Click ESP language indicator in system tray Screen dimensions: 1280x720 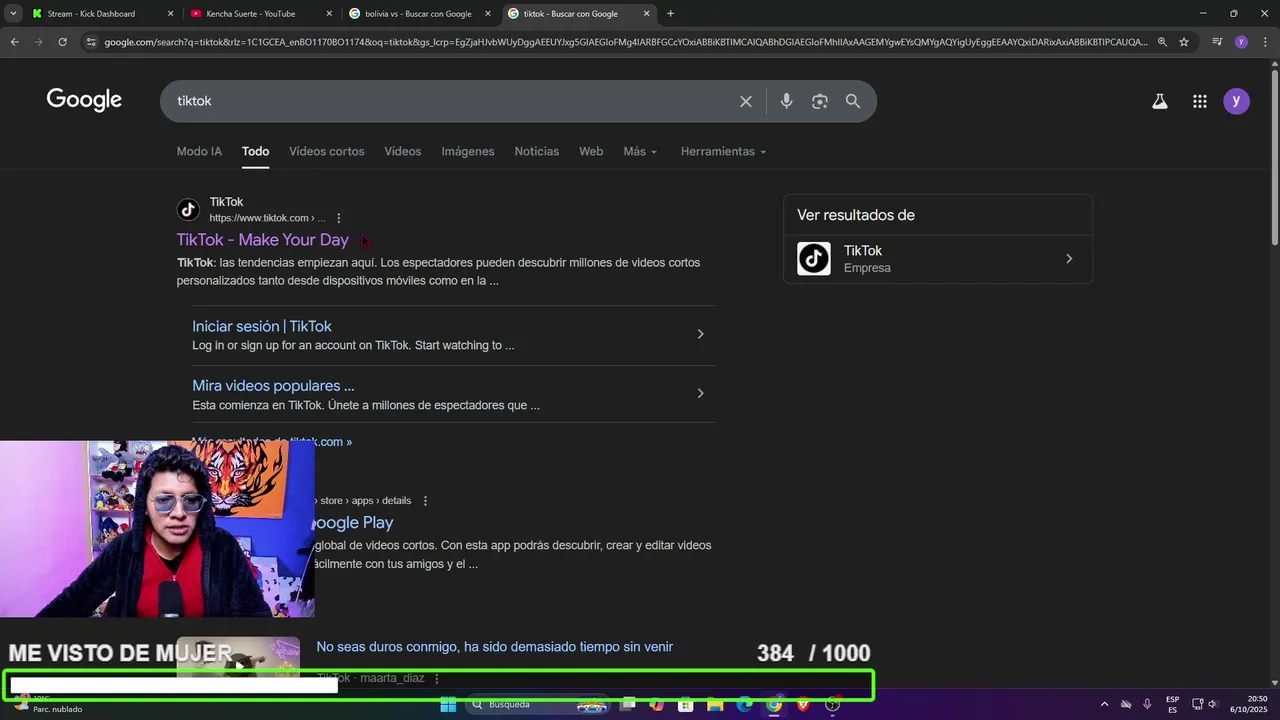click(1172, 705)
